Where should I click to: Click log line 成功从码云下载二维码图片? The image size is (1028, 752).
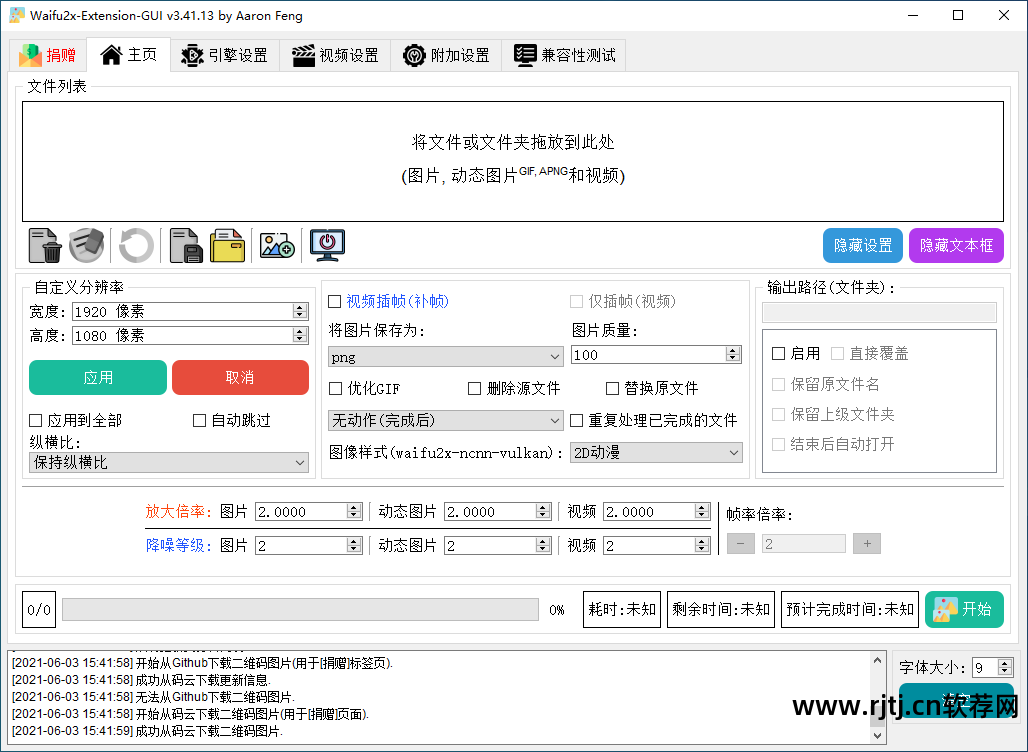[x=148, y=730]
